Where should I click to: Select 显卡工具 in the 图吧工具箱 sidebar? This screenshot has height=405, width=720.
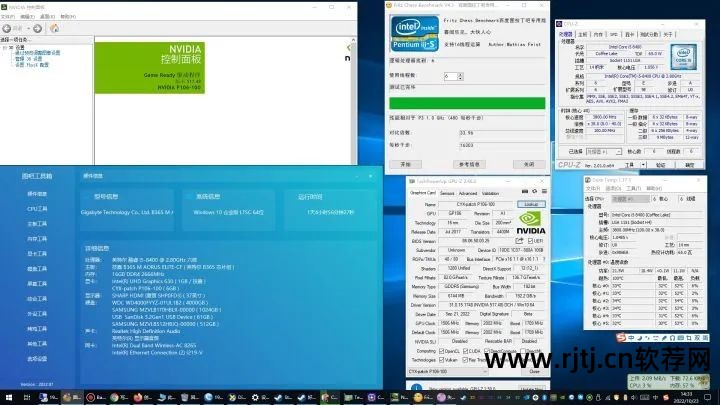click(x=37, y=254)
